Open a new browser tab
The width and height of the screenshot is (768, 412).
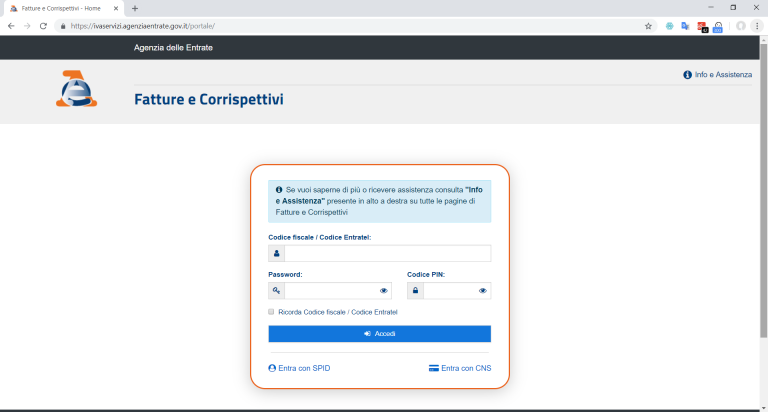click(x=135, y=8)
